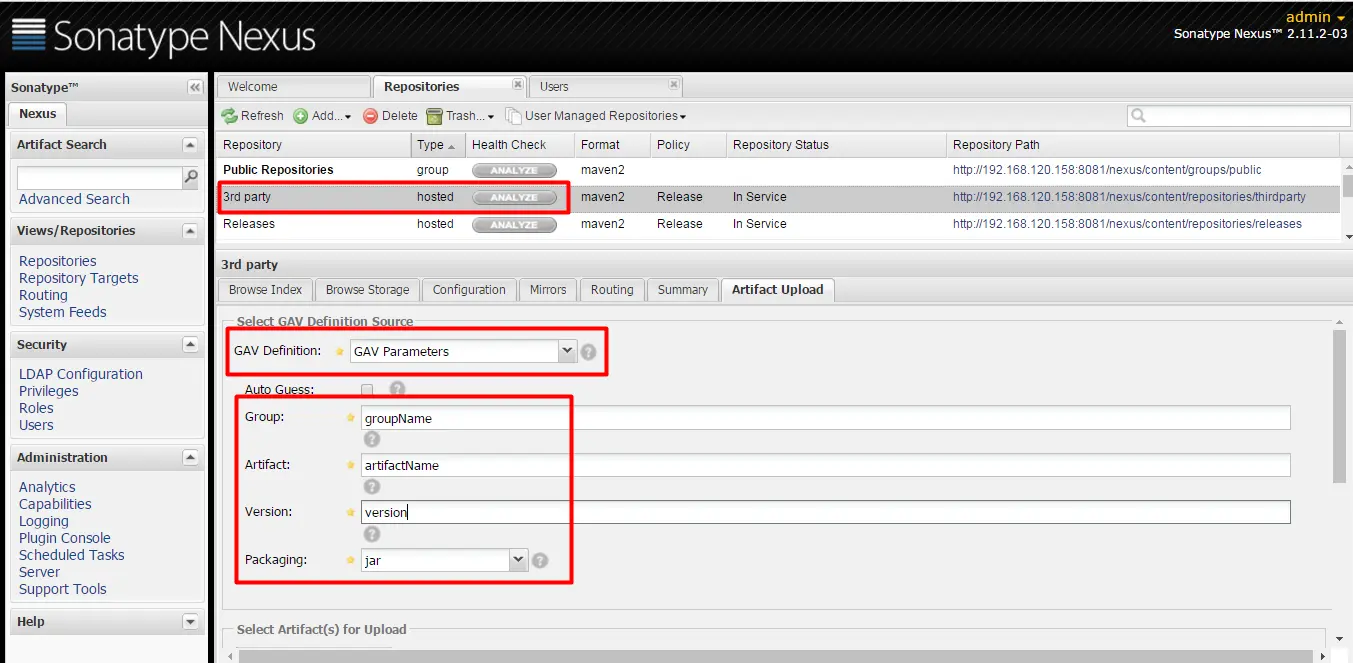This screenshot has width=1353, height=663.
Task: Click the help icon beside GAV Definition
Action: pyautogui.click(x=589, y=352)
